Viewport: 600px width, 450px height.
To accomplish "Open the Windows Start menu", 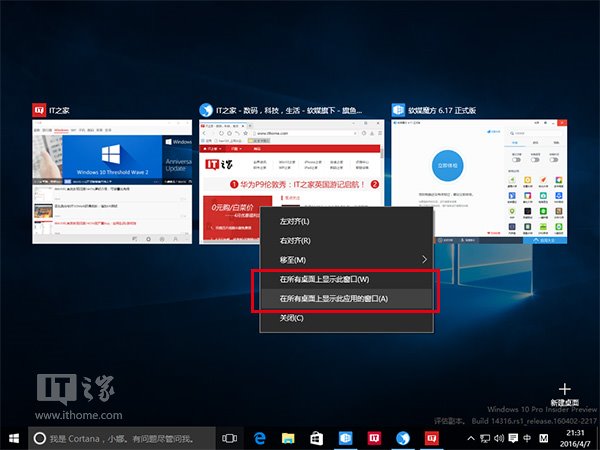I will 14,438.
